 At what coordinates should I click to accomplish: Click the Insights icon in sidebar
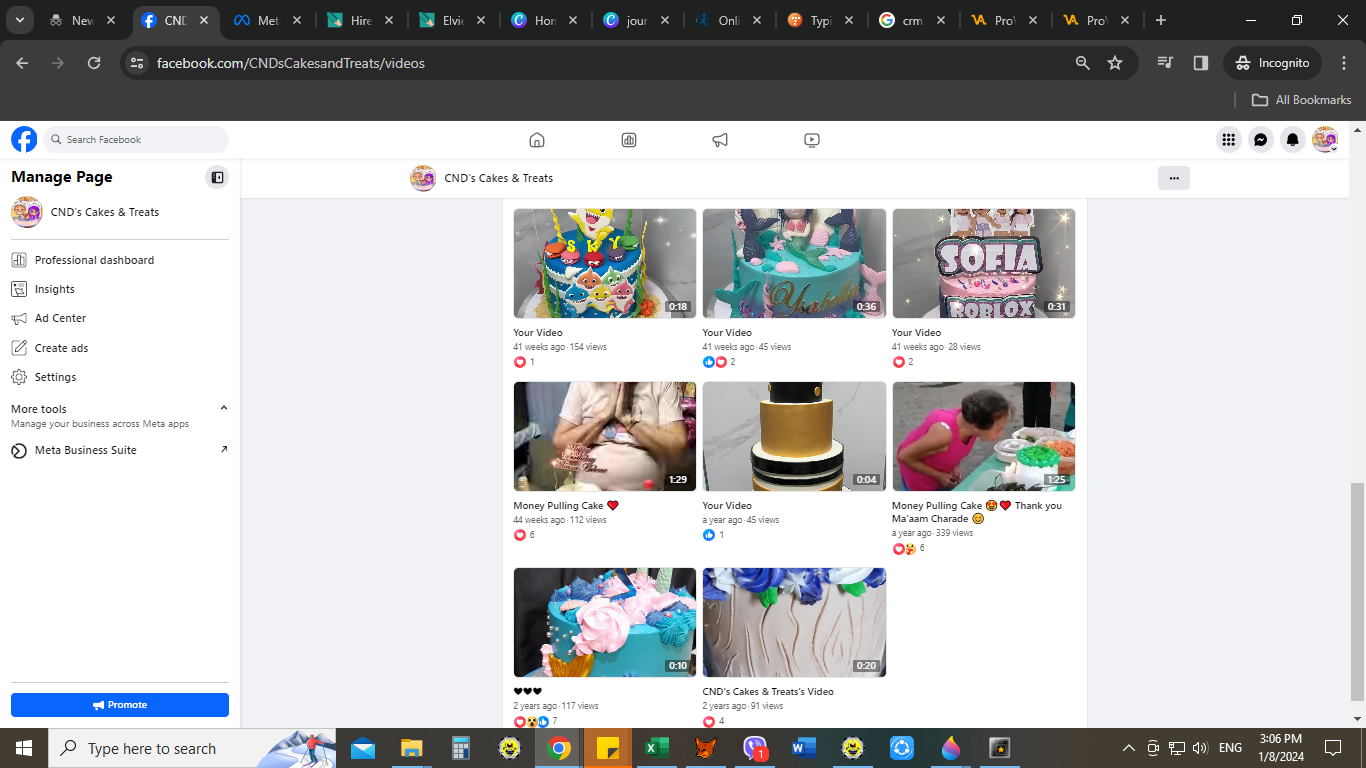[18, 289]
